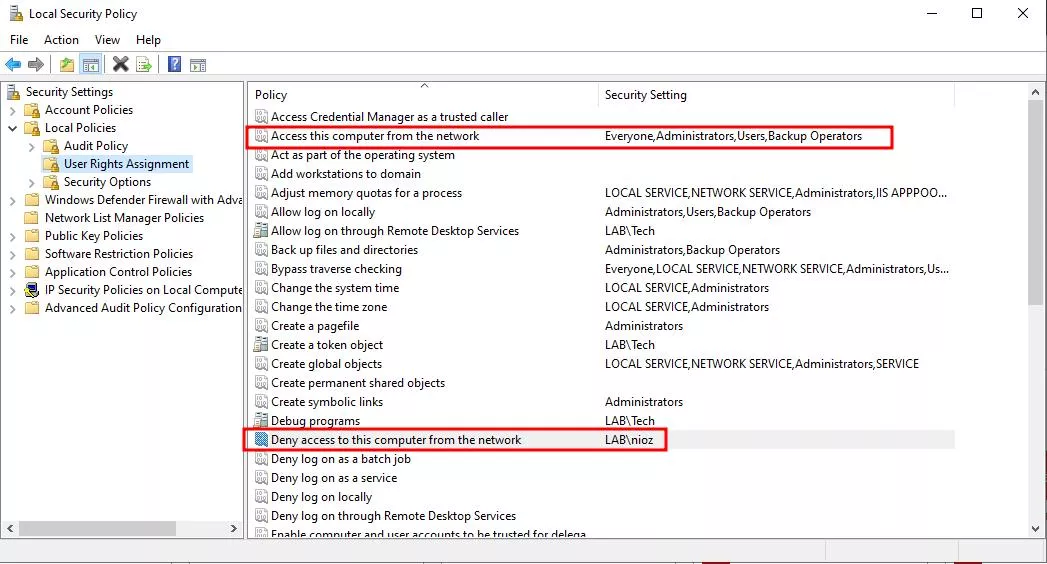Click the policy icon beside Create a token object
1047x564 pixels.
pos(261,344)
